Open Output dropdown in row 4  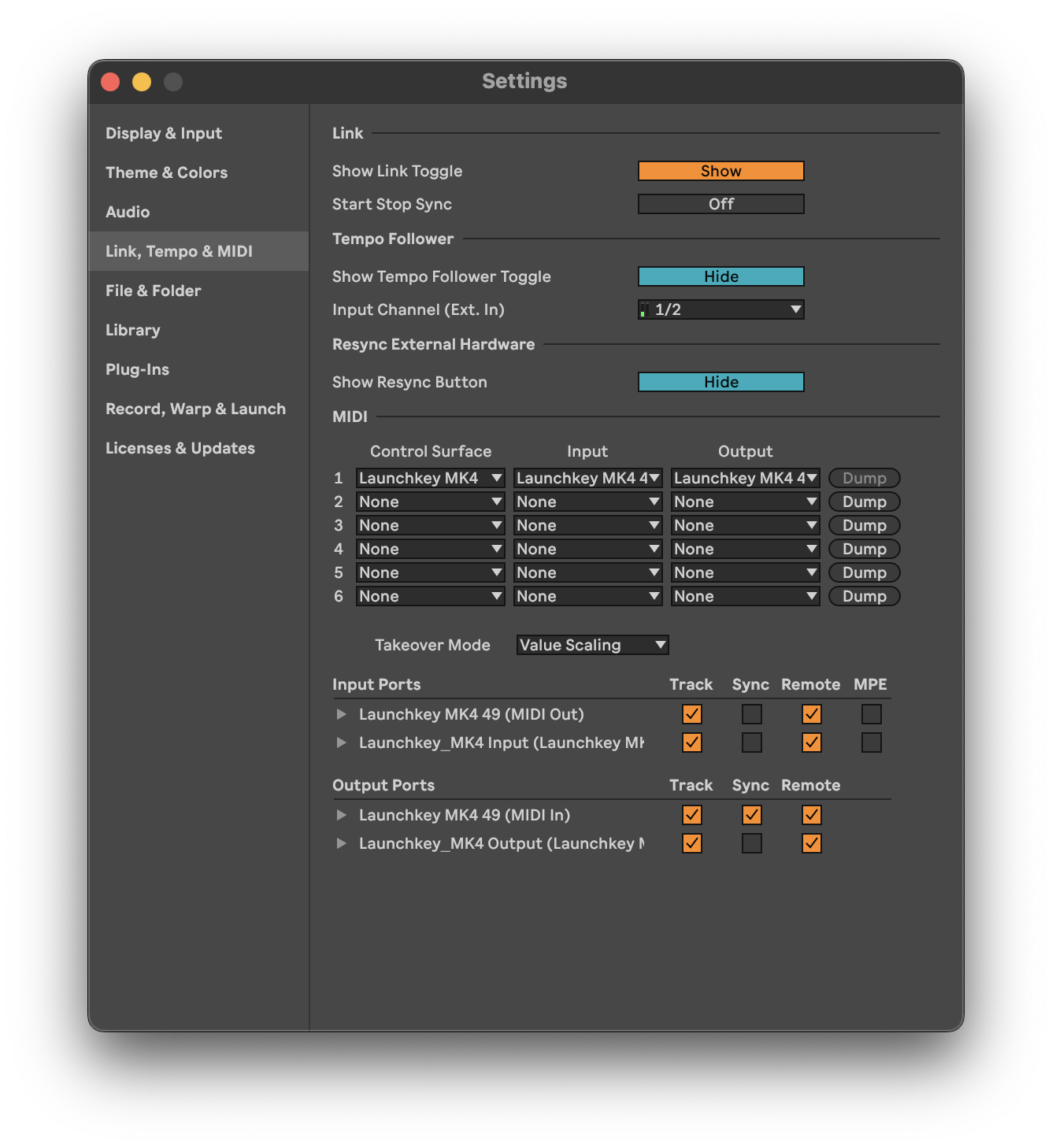pyautogui.click(x=746, y=549)
